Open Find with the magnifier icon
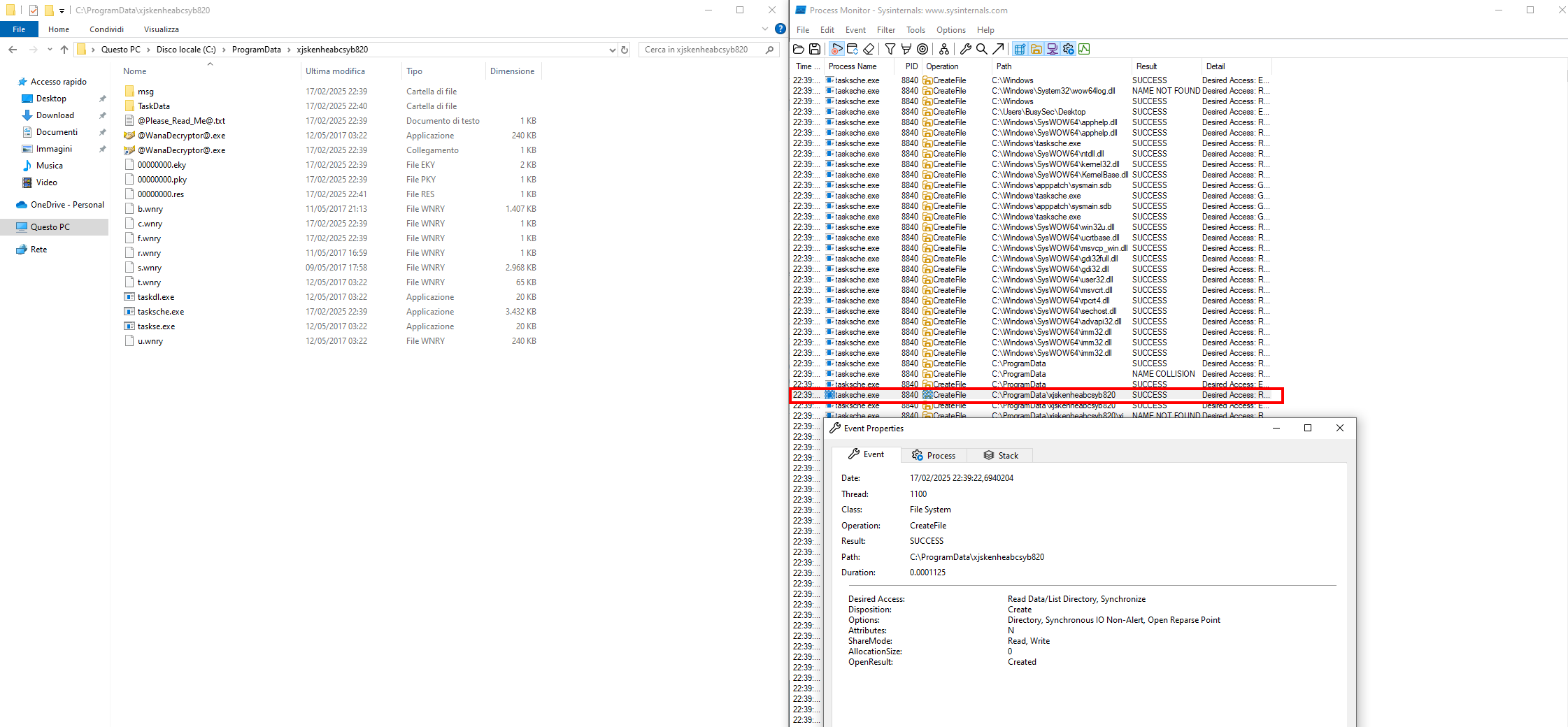The image size is (1568, 727). coord(982,49)
